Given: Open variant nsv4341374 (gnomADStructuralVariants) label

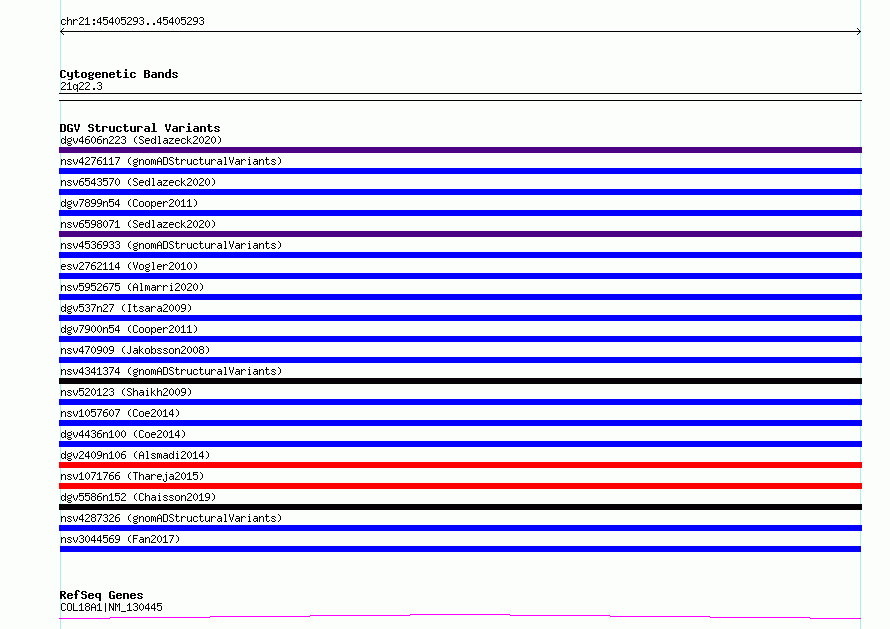Looking at the screenshot, I should [x=171, y=371].
